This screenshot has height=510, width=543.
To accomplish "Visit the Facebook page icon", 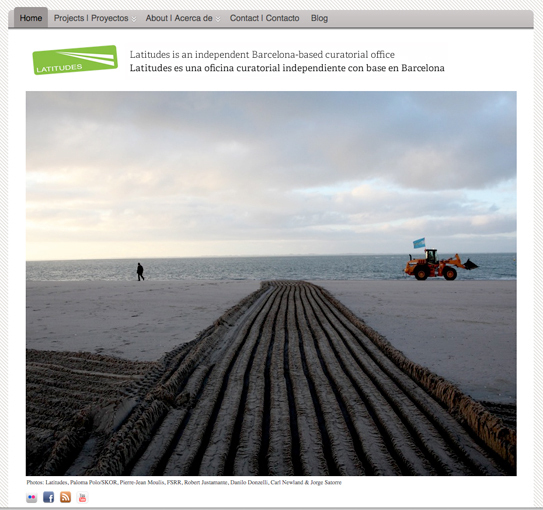I will coord(48,498).
